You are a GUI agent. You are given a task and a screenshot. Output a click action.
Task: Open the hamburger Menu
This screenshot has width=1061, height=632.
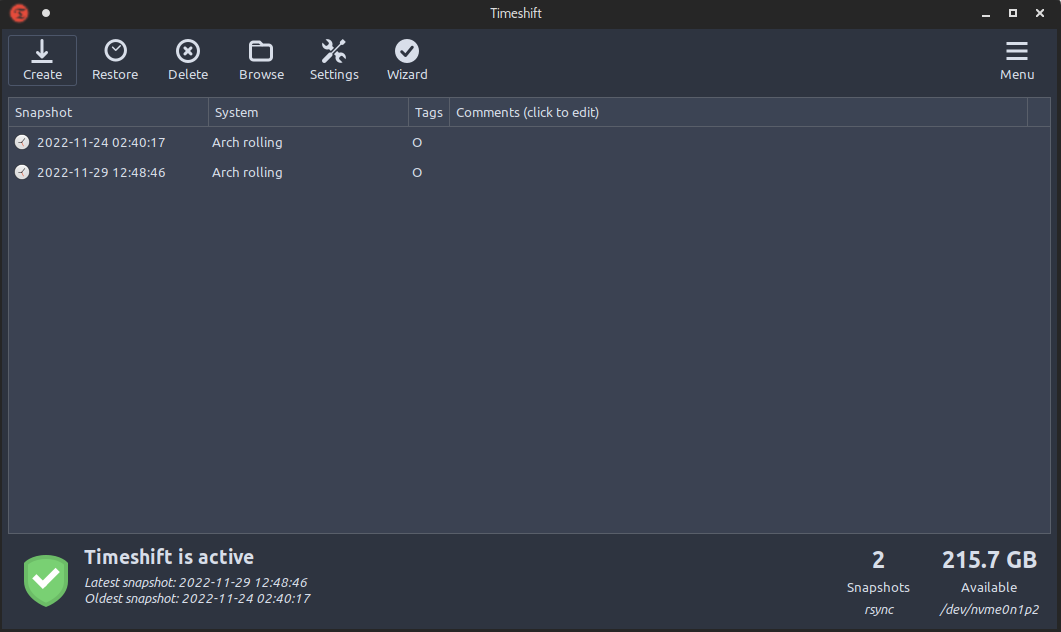[1017, 60]
